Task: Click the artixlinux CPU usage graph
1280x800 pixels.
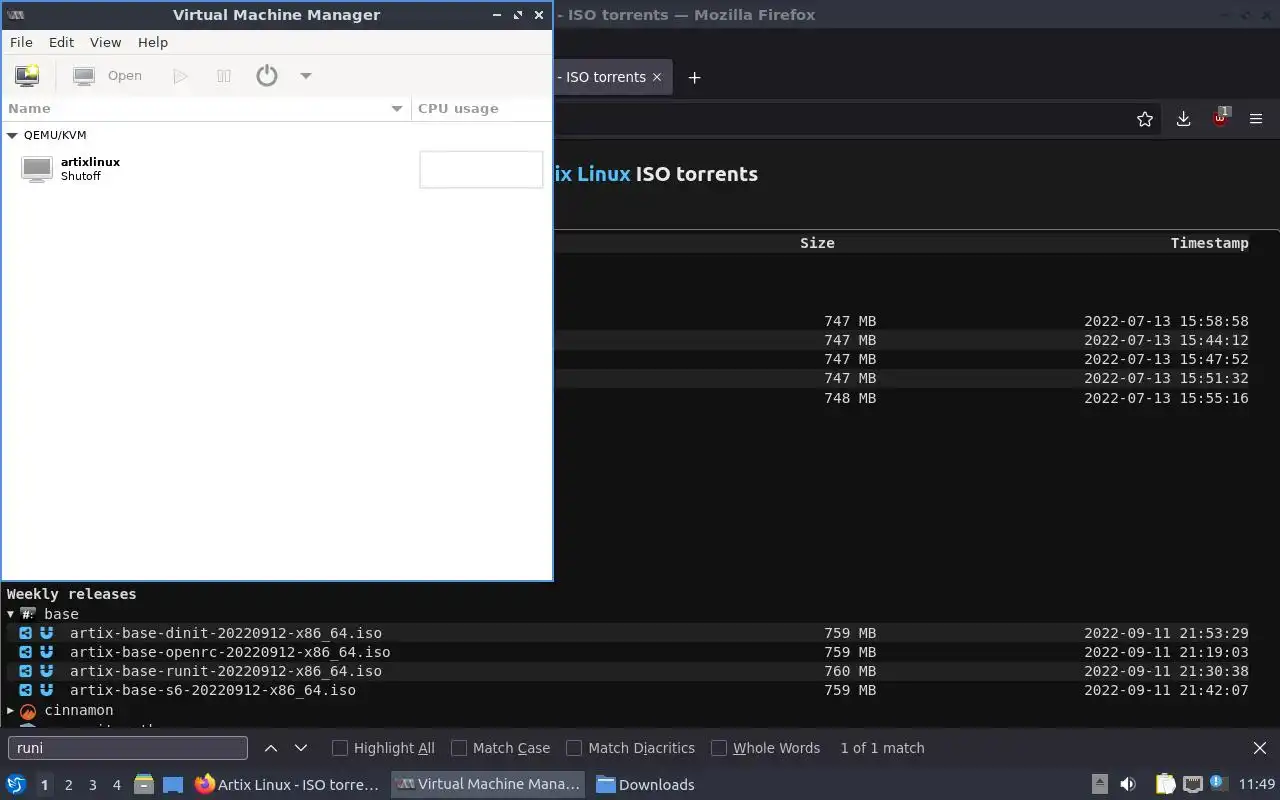Action: 481,169
